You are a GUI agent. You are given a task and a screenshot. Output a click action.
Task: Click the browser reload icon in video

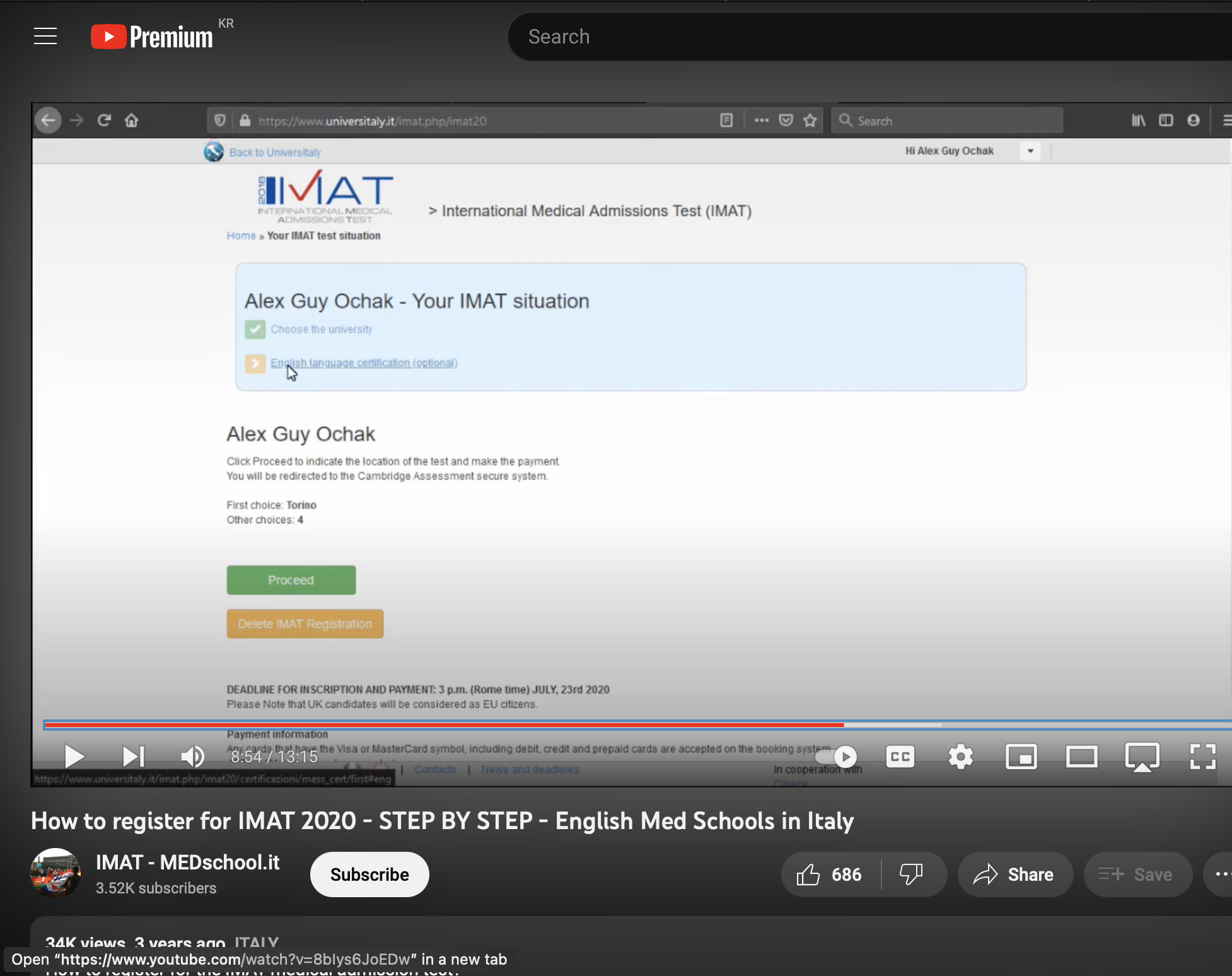104,120
